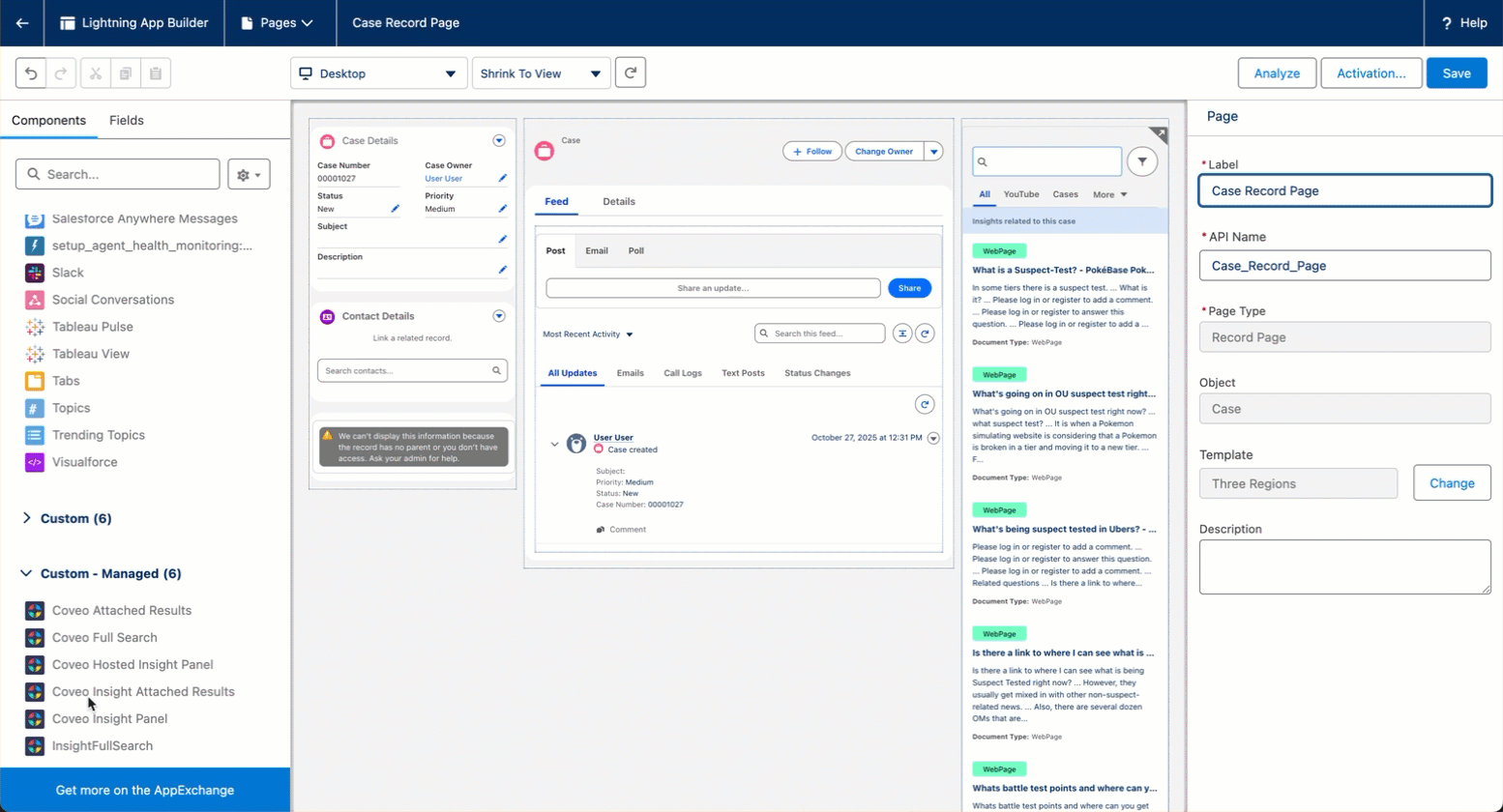The height and width of the screenshot is (812, 1503).
Task: Switch to the Fields tab
Action: tap(126, 120)
